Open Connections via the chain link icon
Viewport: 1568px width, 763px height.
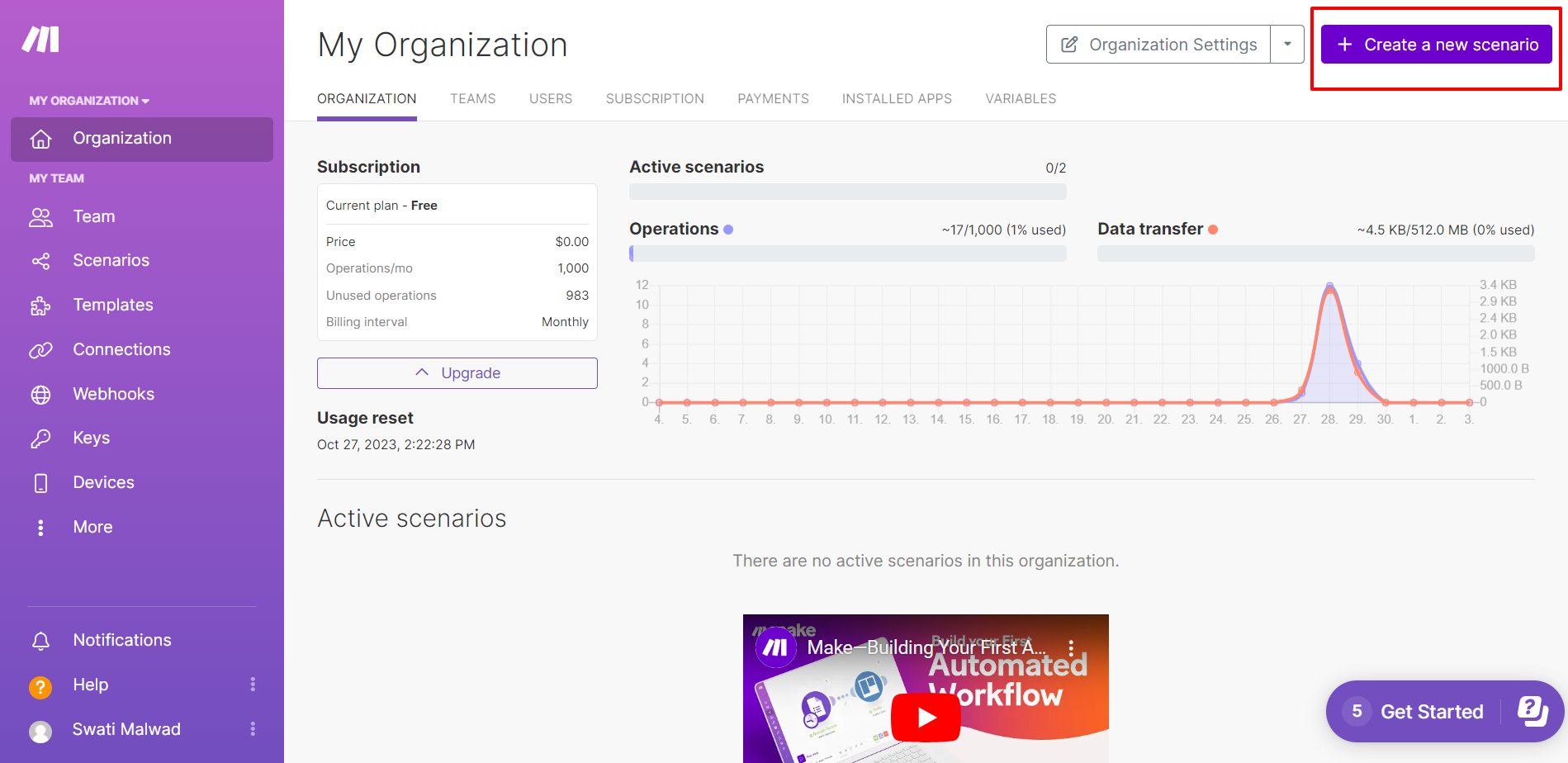[x=40, y=350]
